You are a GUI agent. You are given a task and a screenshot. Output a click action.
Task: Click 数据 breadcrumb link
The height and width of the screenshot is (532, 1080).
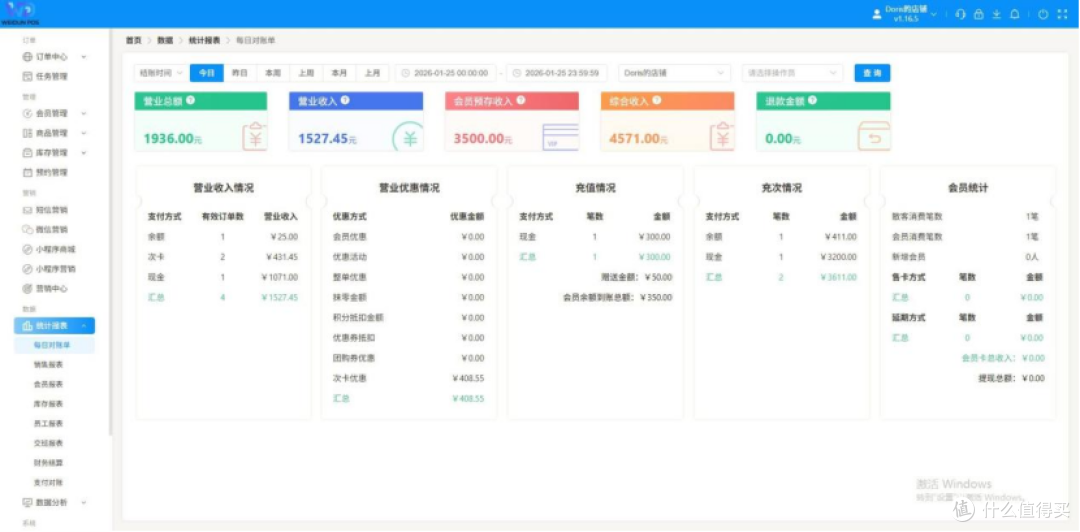(x=165, y=41)
